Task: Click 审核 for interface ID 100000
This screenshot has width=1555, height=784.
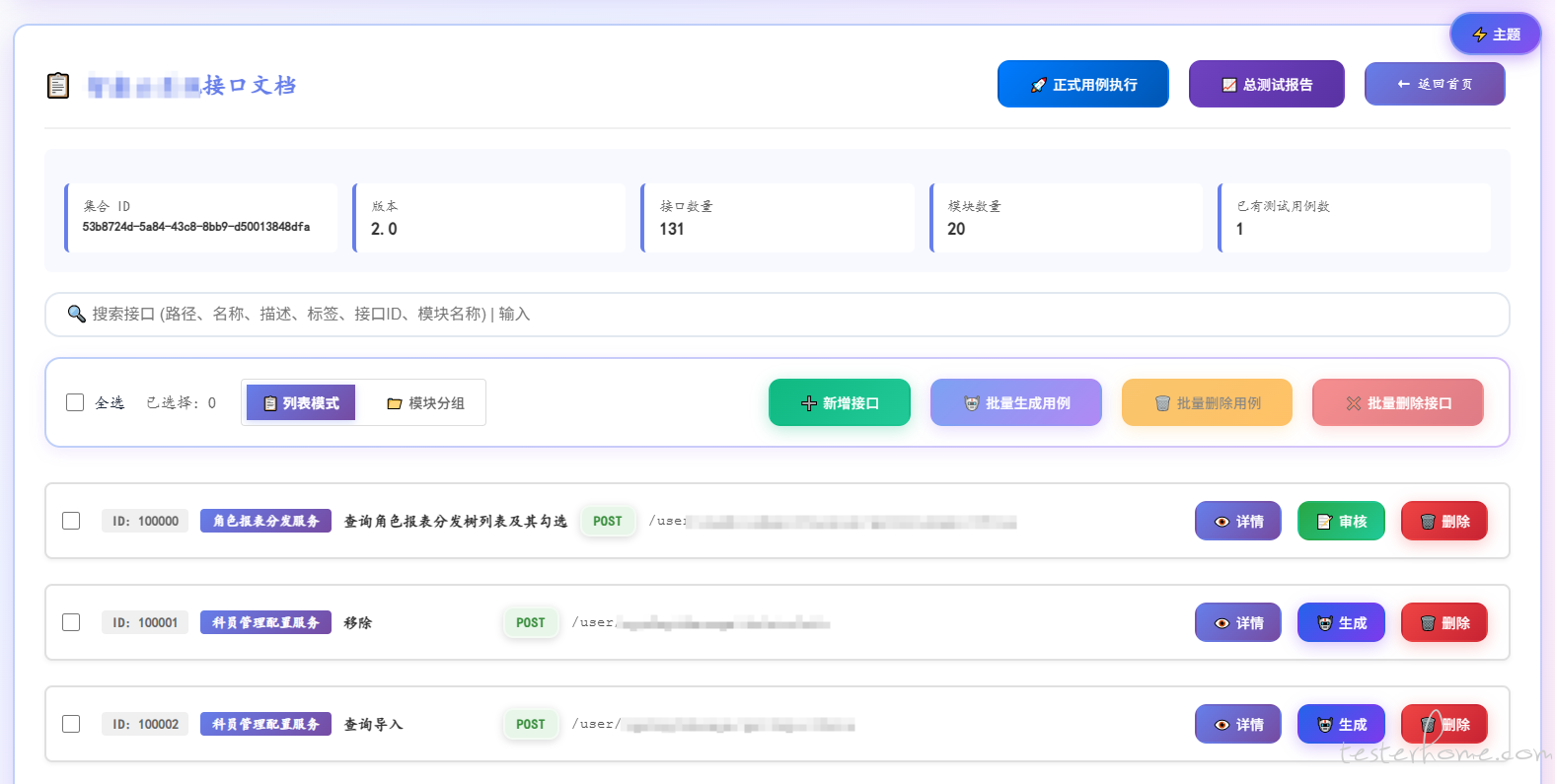Action: [x=1341, y=522]
